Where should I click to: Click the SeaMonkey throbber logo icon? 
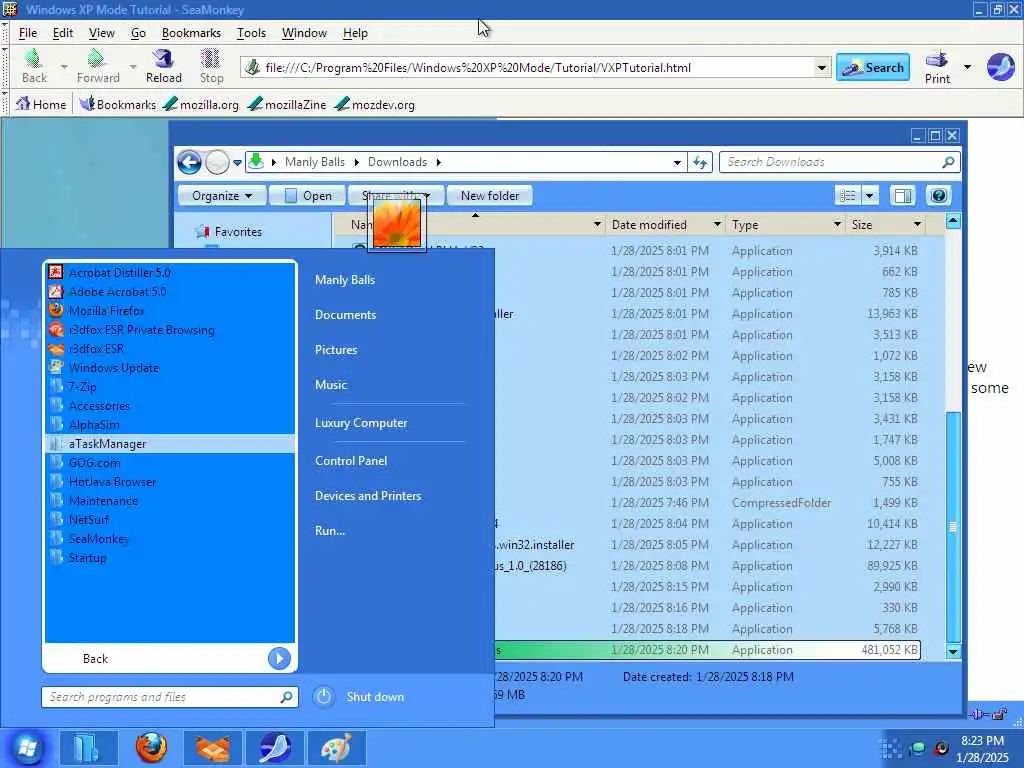1000,67
